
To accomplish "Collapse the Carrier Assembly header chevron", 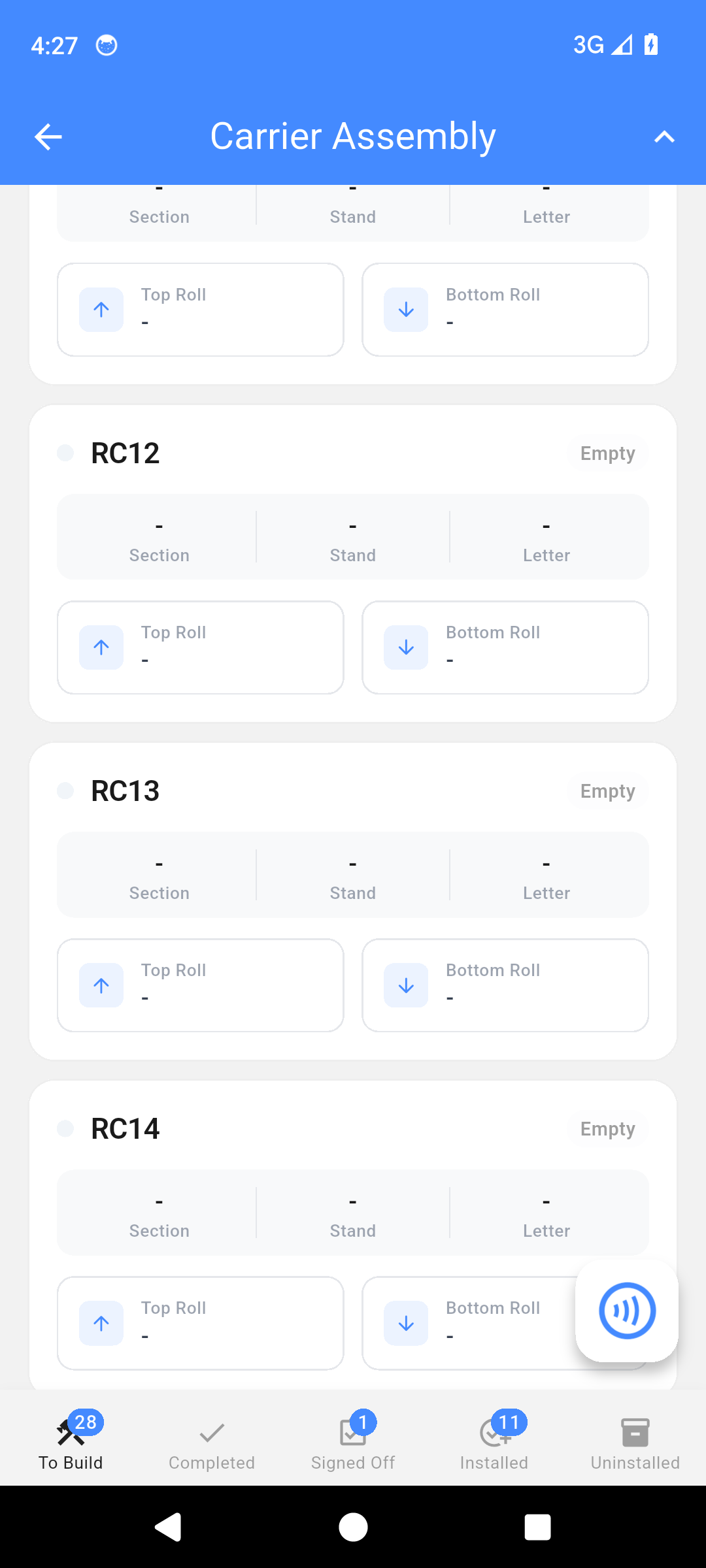I will [x=664, y=137].
